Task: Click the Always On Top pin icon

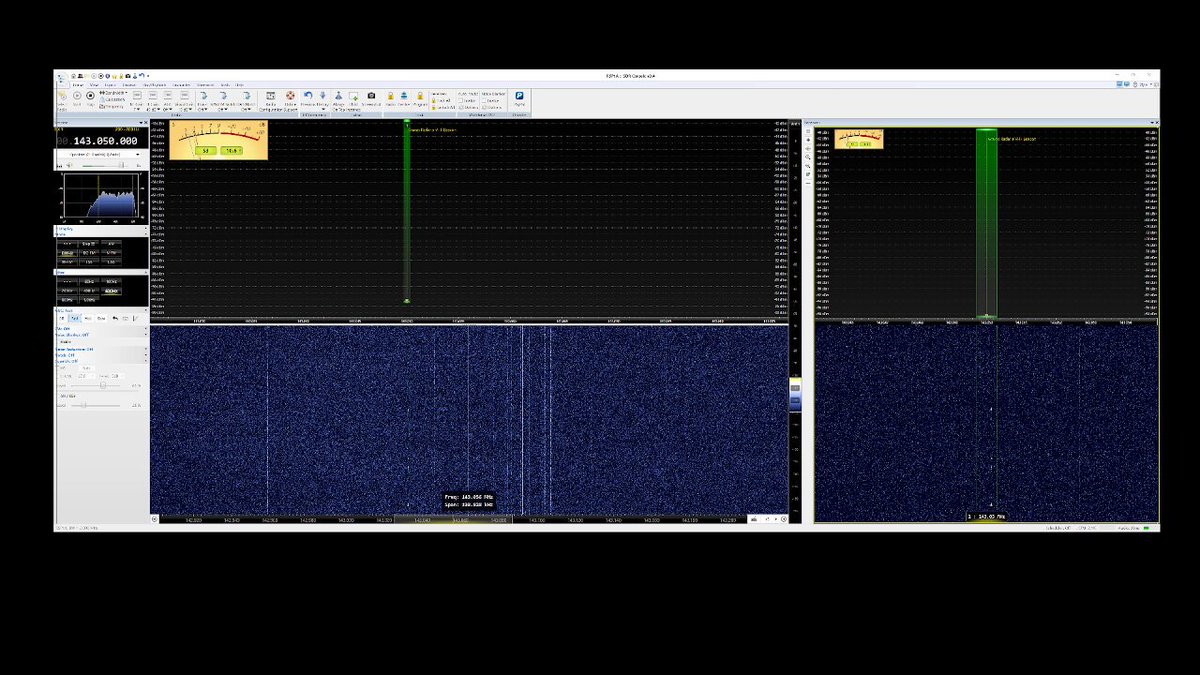Action: coord(338,96)
